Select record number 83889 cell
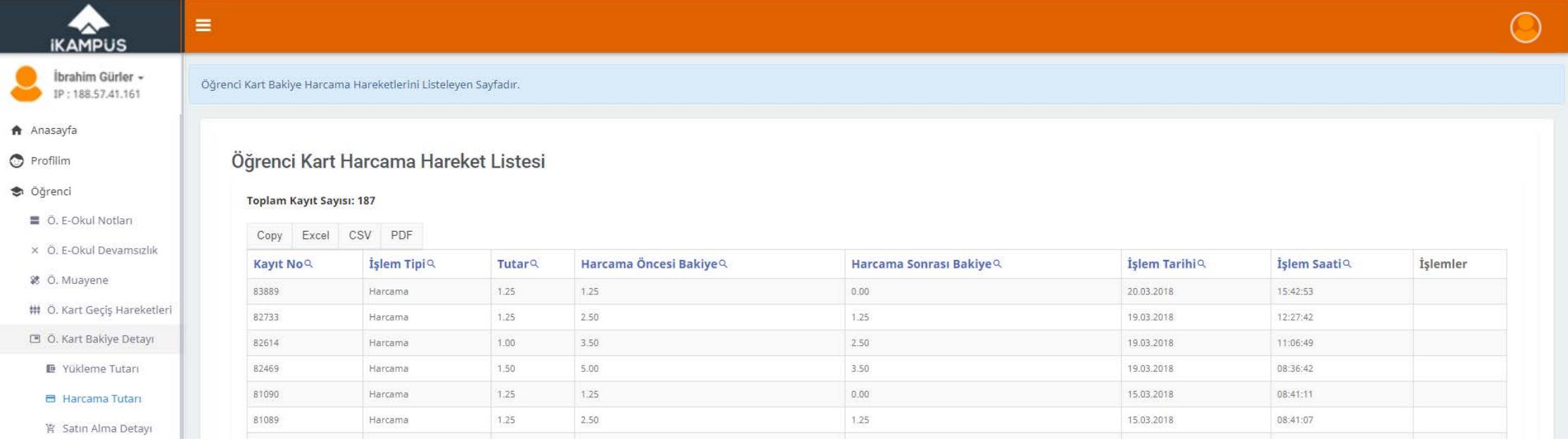The height and width of the screenshot is (441, 1568). click(305, 292)
